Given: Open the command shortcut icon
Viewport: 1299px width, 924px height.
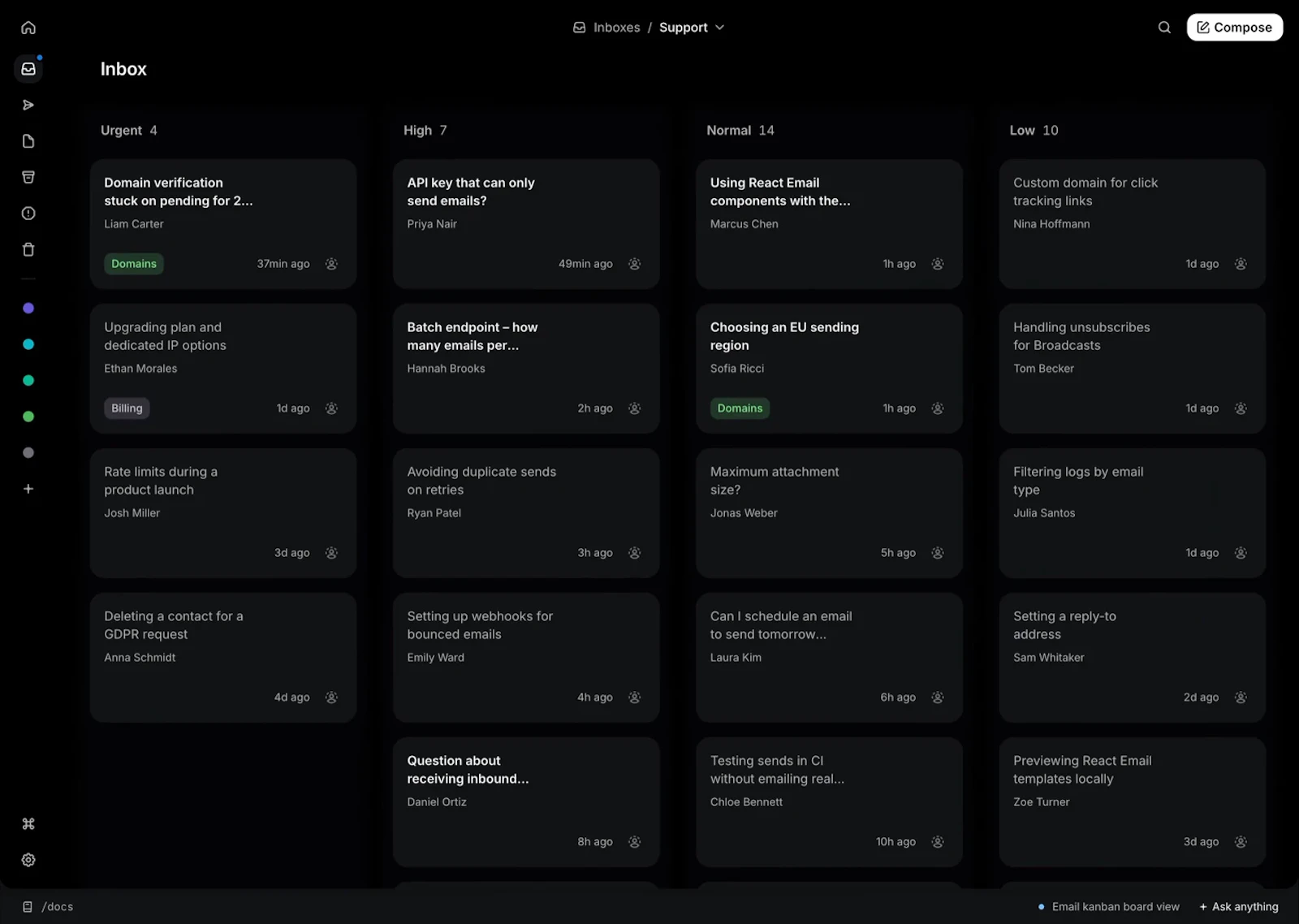Looking at the screenshot, I should tap(28, 824).
